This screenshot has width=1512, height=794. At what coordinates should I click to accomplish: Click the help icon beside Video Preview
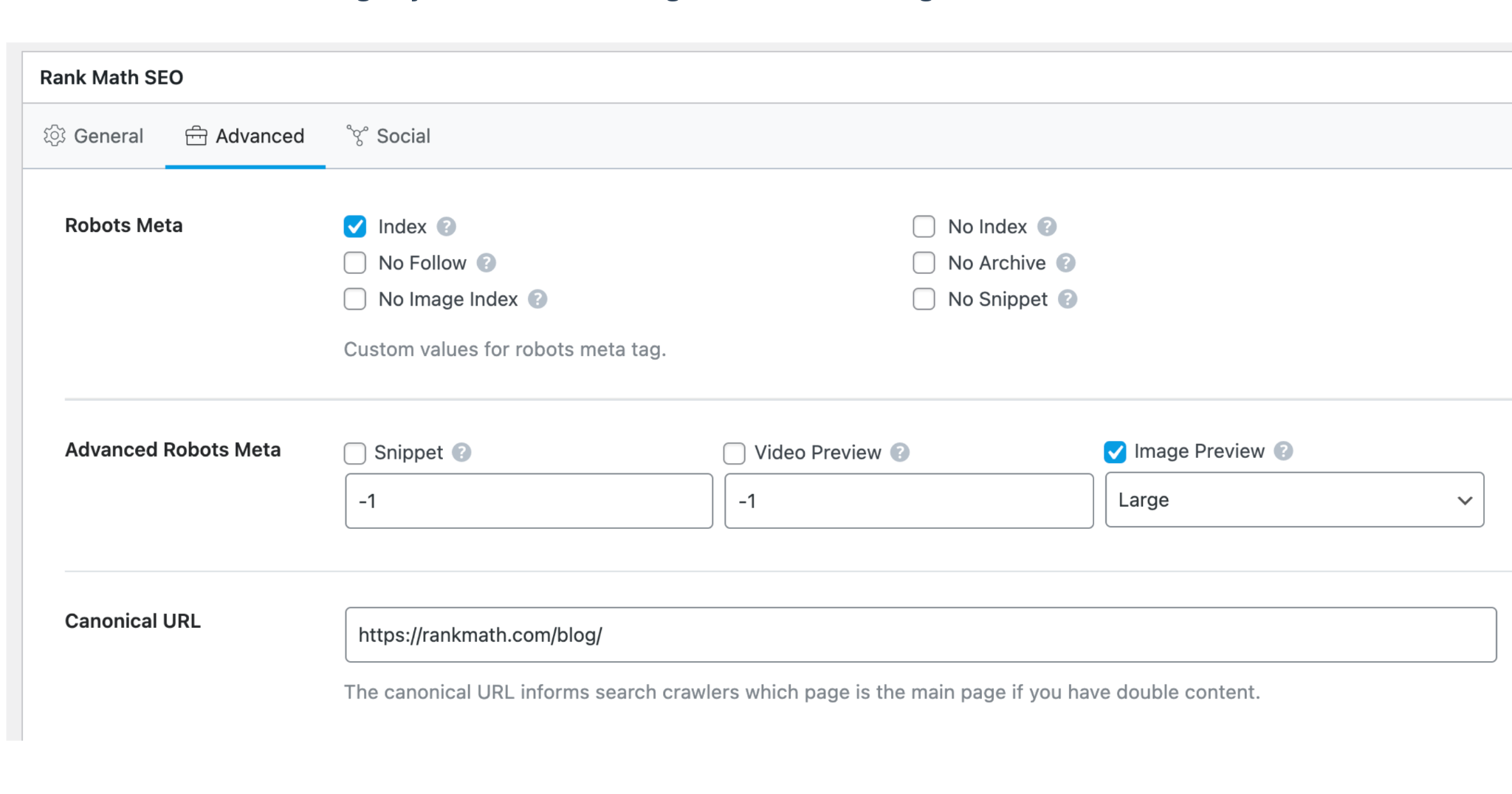pos(899,452)
